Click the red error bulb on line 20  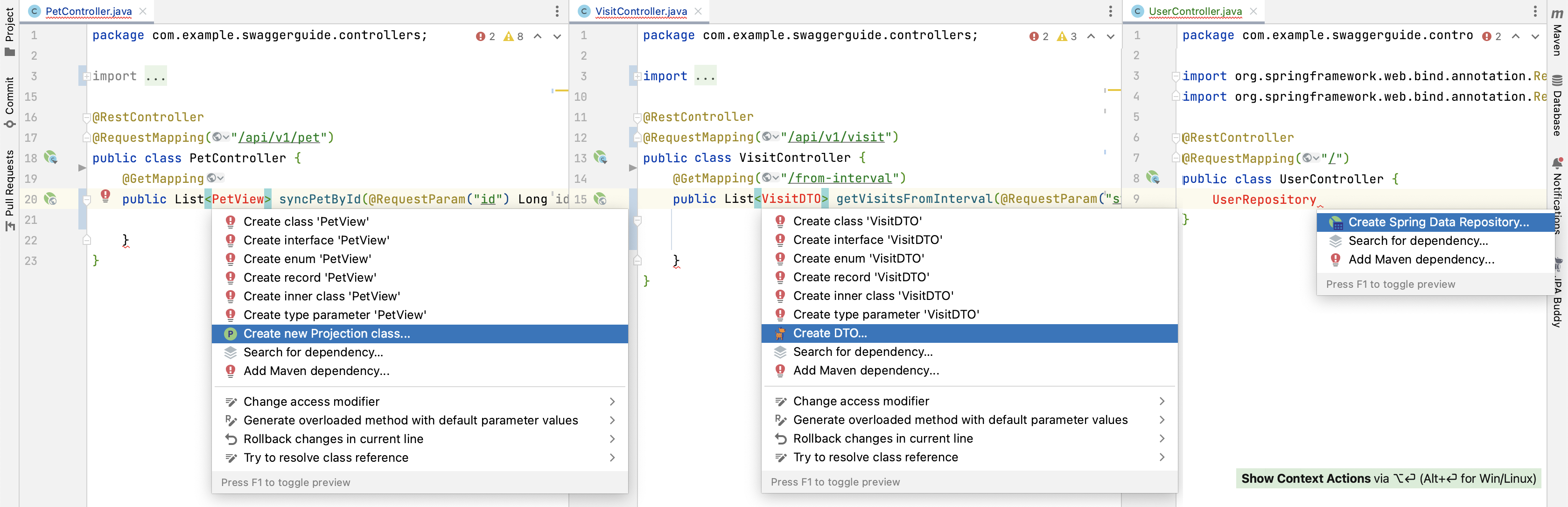[105, 195]
